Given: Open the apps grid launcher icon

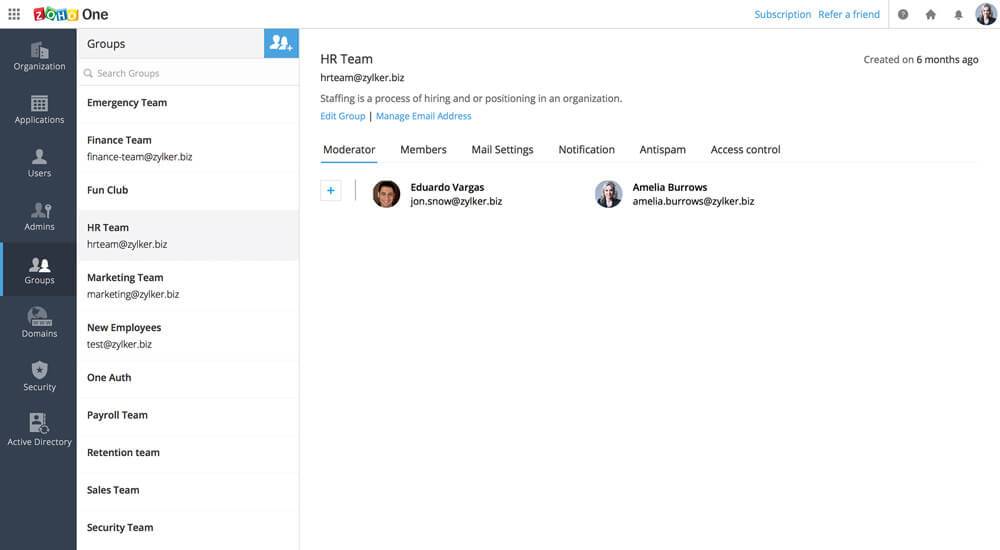Looking at the screenshot, I should [14, 14].
